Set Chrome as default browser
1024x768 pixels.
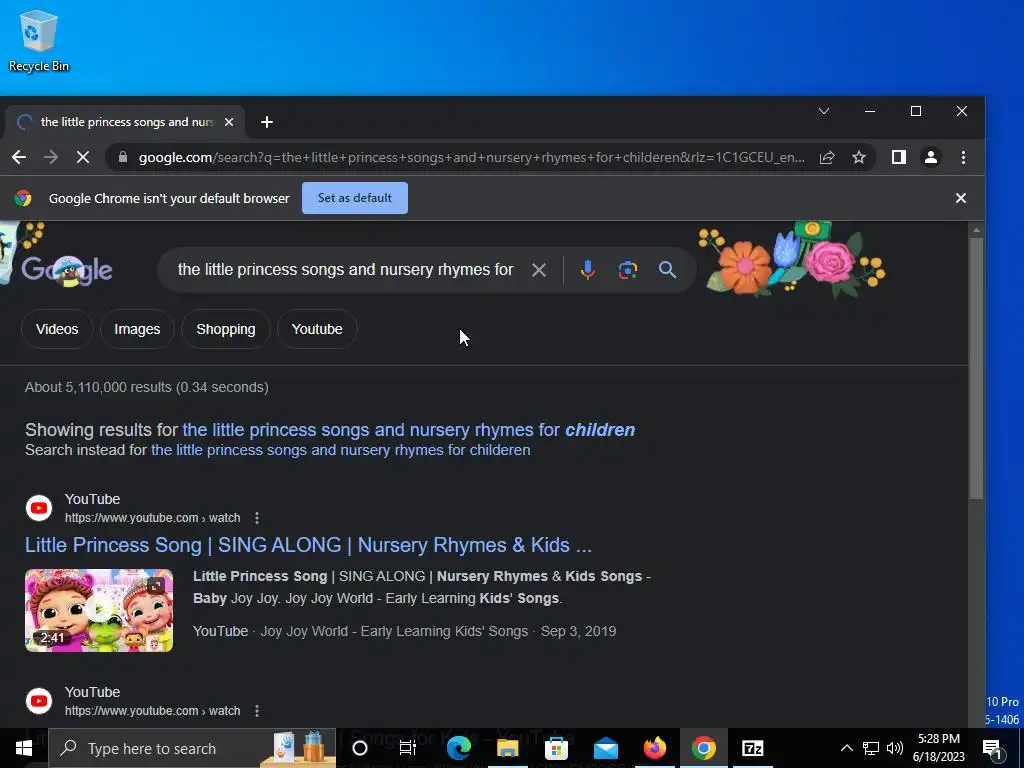[355, 198]
